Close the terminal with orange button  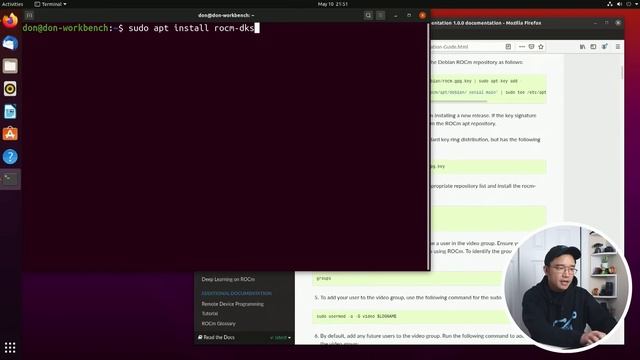click(x=422, y=16)
